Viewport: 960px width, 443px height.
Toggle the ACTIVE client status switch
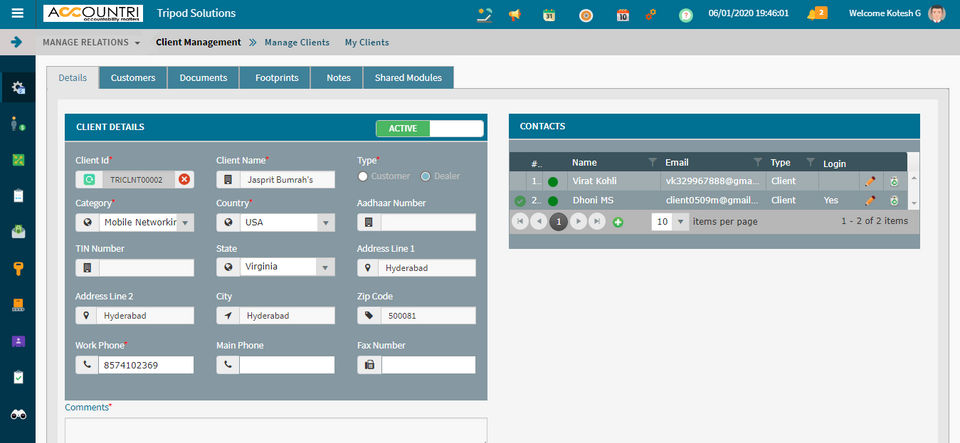tap(430, 128)
